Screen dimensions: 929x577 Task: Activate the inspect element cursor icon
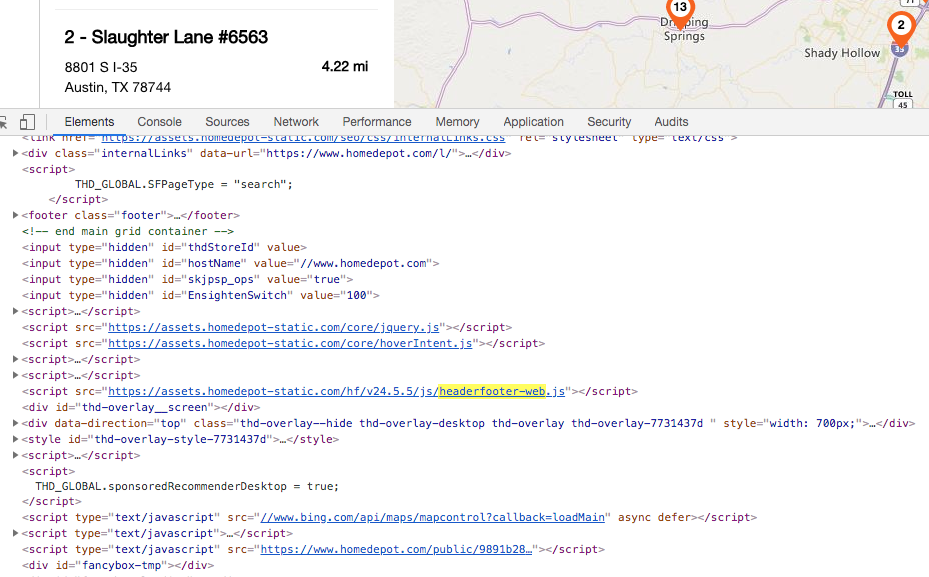(5, 122)
